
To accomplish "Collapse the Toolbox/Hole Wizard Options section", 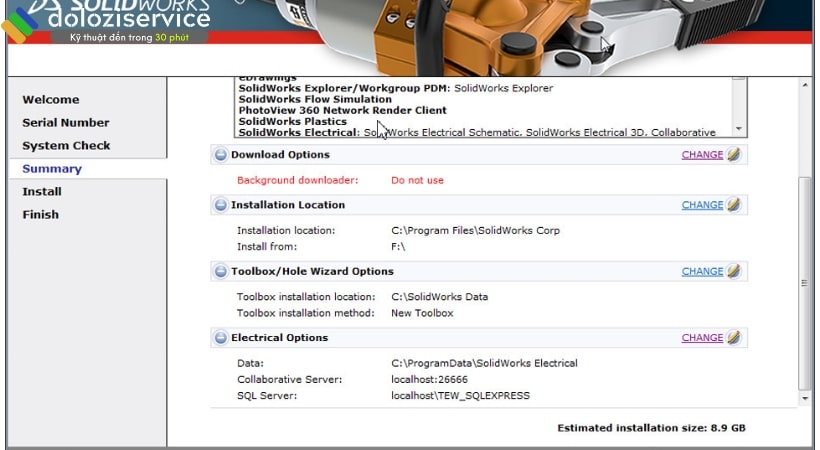I will 221,272.
